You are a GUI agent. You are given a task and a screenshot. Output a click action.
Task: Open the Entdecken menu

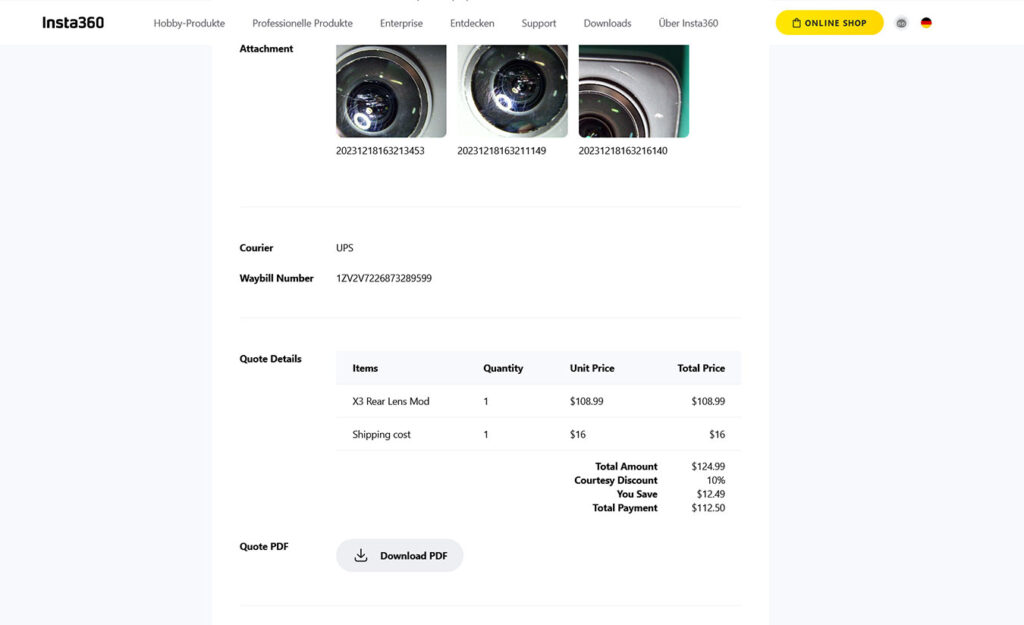(x=472, y=23)
